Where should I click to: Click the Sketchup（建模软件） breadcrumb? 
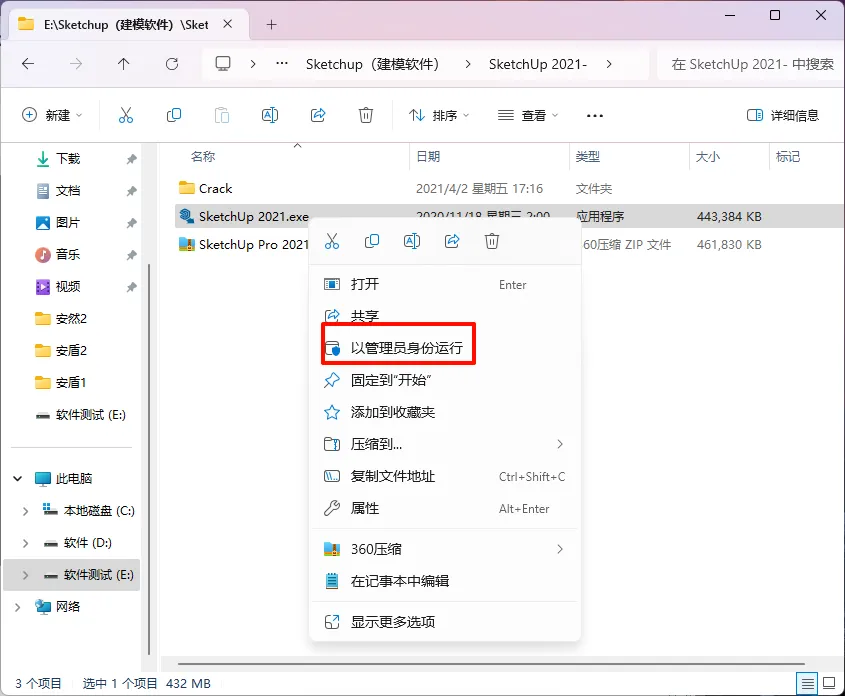372,64
